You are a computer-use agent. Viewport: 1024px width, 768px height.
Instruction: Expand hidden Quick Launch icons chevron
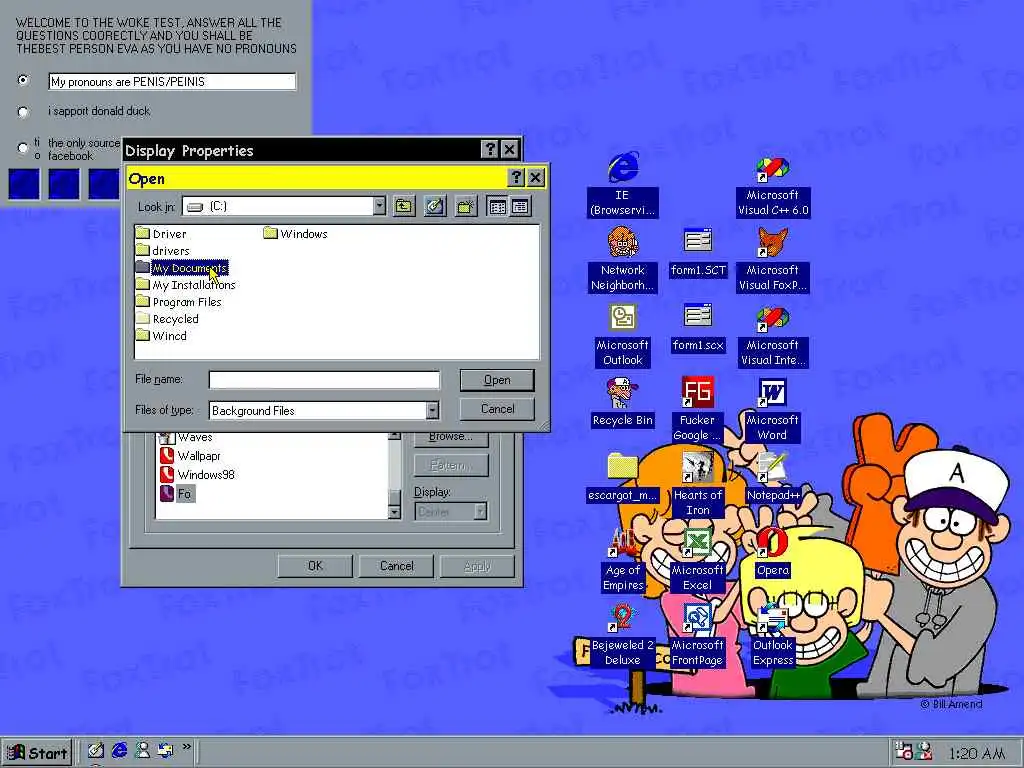(x=187, y=746)
